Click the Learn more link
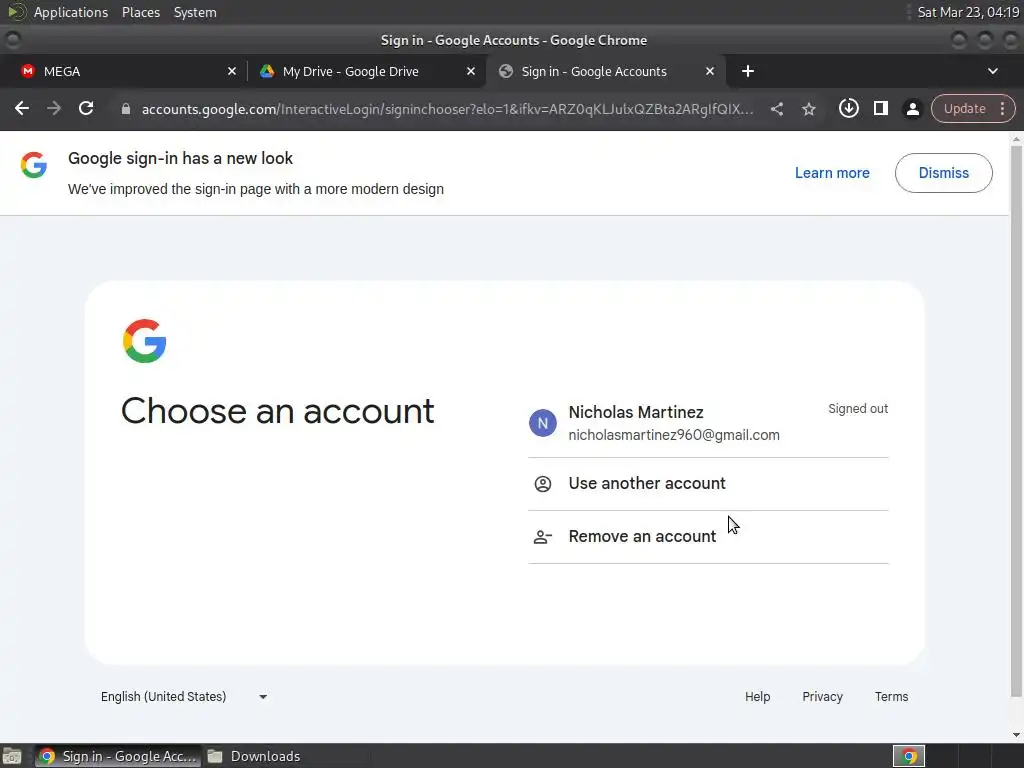 coord(832,173)
